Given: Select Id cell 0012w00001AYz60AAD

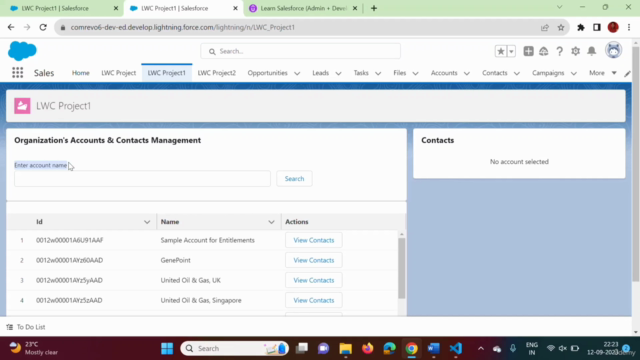Looking at the screenshot, I should click(69, 260).
